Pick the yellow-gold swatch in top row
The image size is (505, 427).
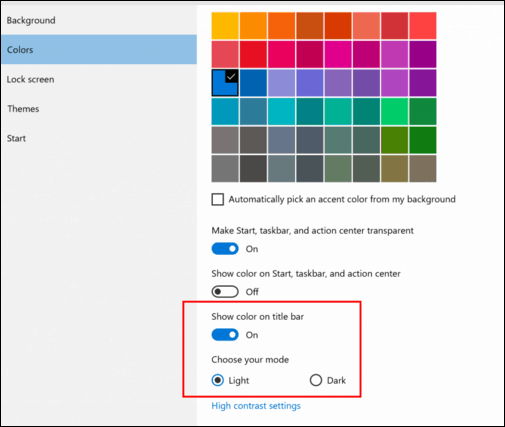(x=225, y=26)
